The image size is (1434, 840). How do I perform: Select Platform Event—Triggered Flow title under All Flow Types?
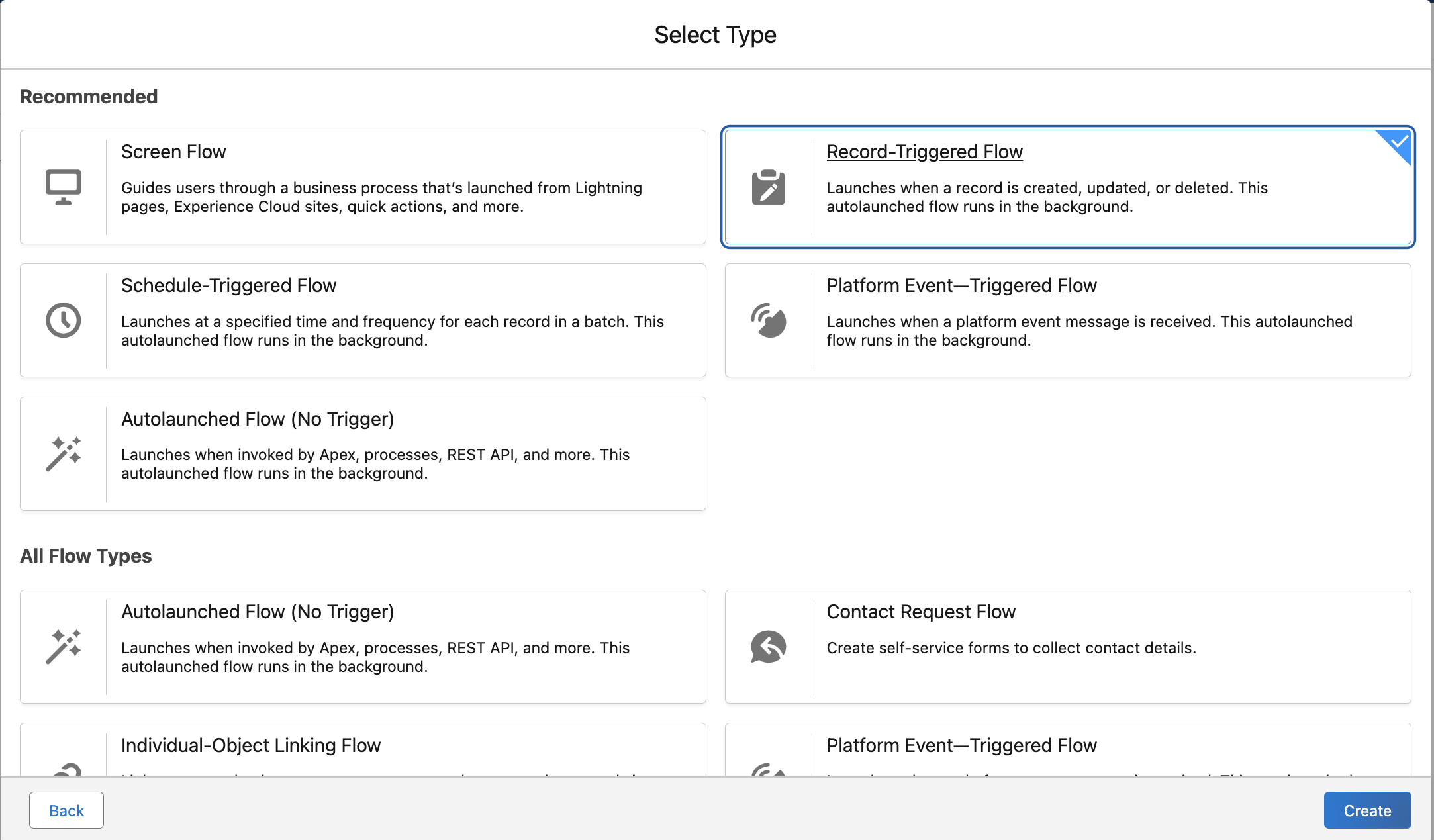pyautogui.click(x=961, y=745)
